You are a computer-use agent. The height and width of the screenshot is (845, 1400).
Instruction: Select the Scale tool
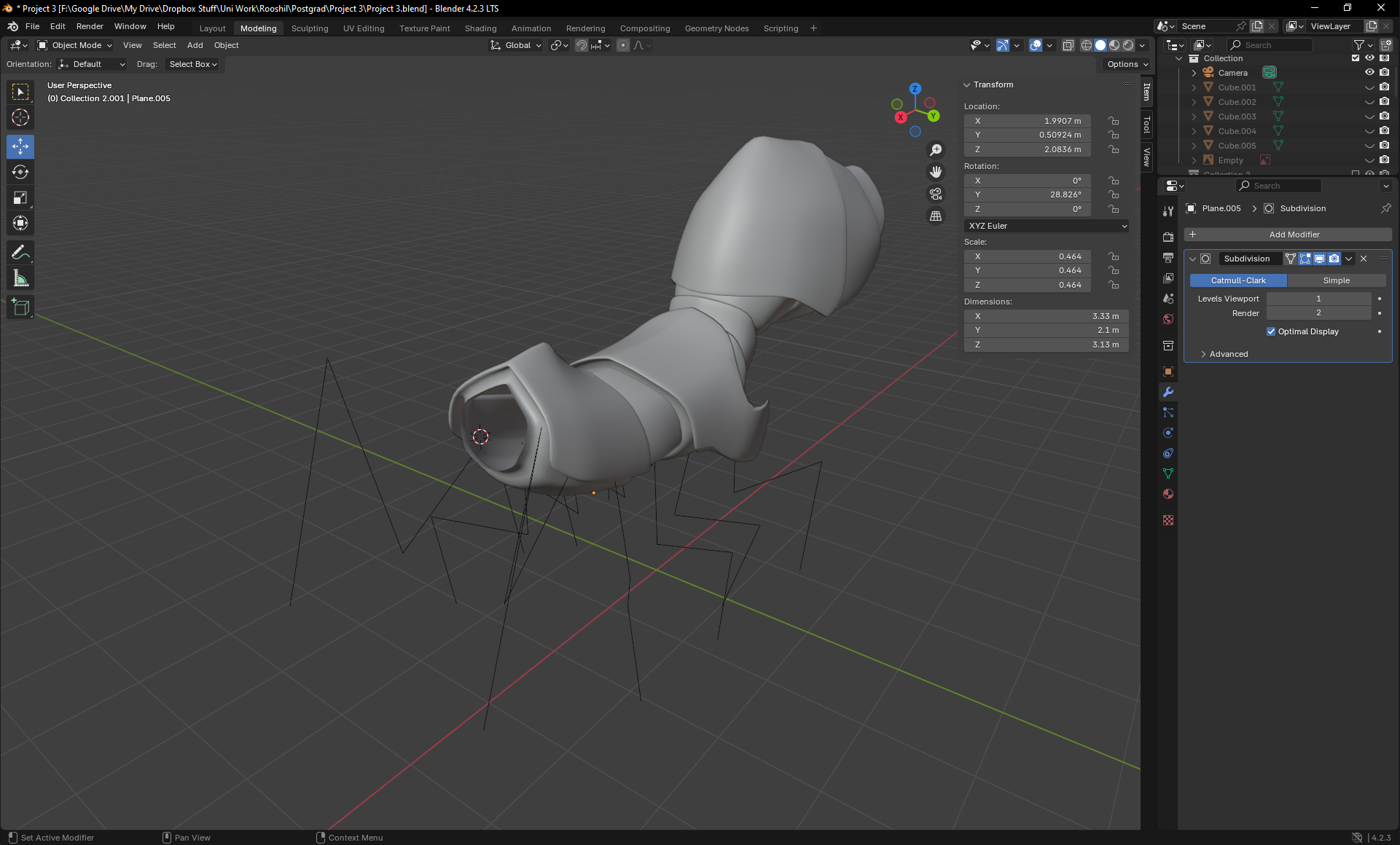20,198
